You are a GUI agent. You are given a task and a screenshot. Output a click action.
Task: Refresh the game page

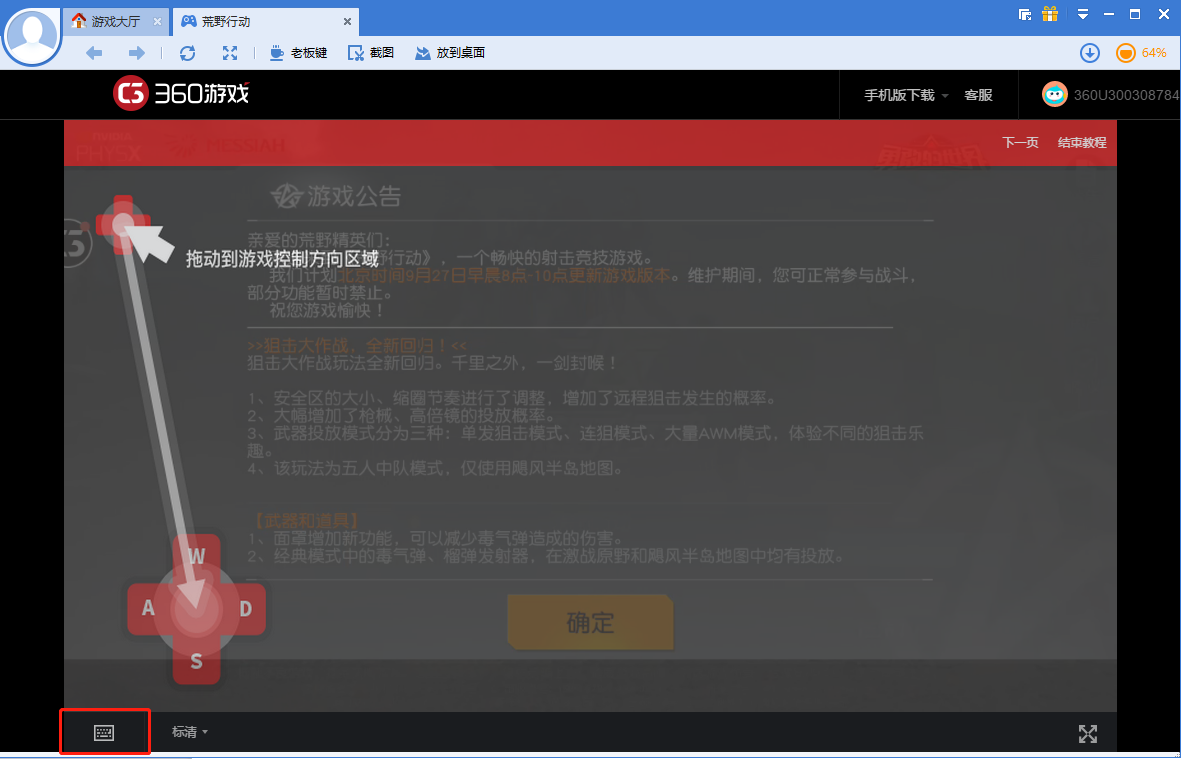tap(188, 53)
